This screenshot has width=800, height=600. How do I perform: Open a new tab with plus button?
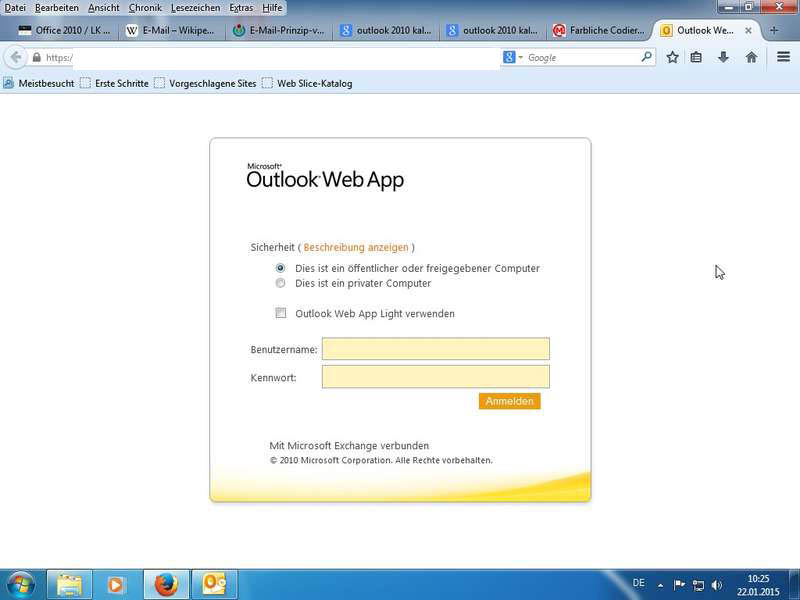[x=773, y=31]
